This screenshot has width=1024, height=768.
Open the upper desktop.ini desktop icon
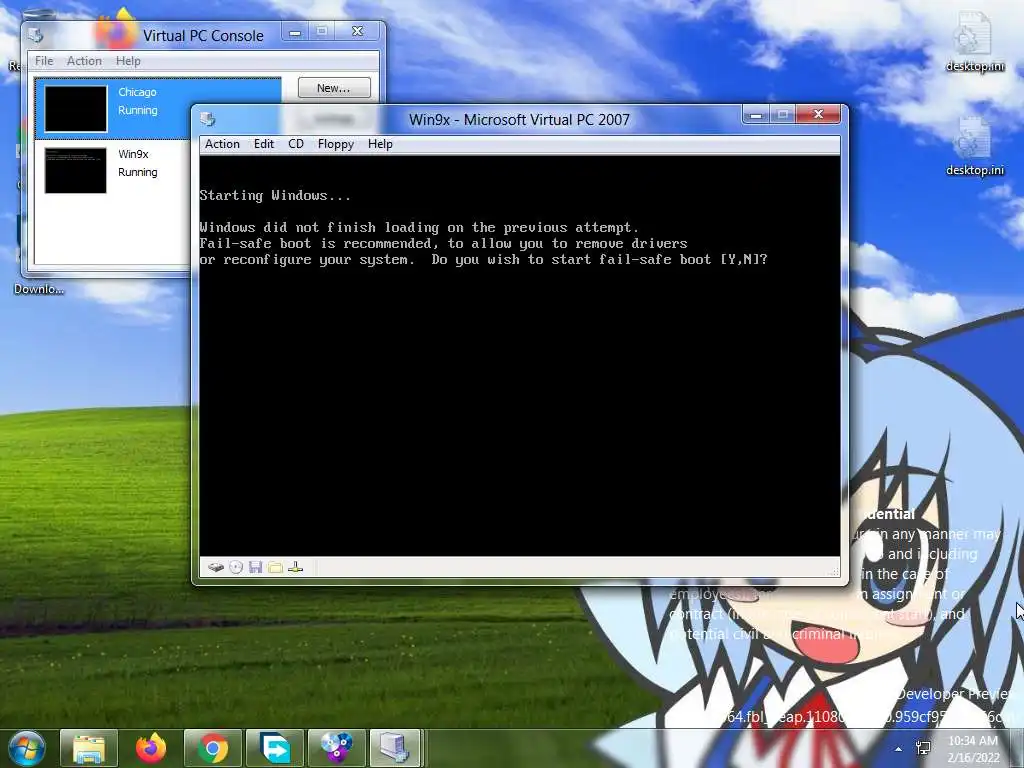(x=974, y=42)
